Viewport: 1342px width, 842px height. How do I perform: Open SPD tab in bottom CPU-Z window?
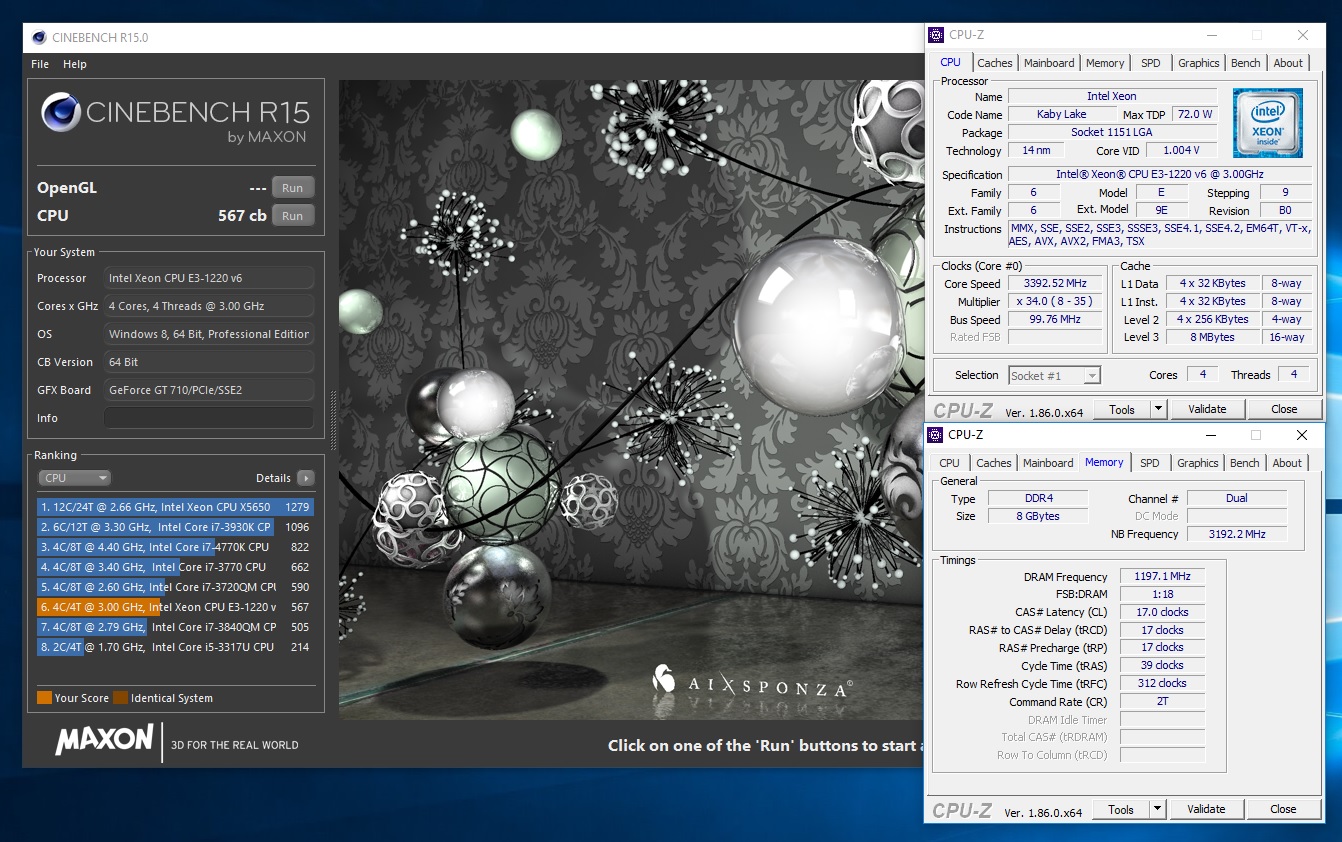(x=1150, y=463)
